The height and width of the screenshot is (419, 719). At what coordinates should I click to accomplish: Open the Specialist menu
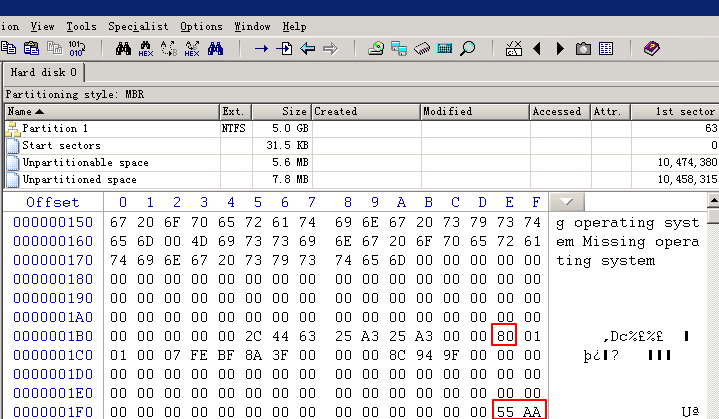pyautogui.click(x=138, y=27)
